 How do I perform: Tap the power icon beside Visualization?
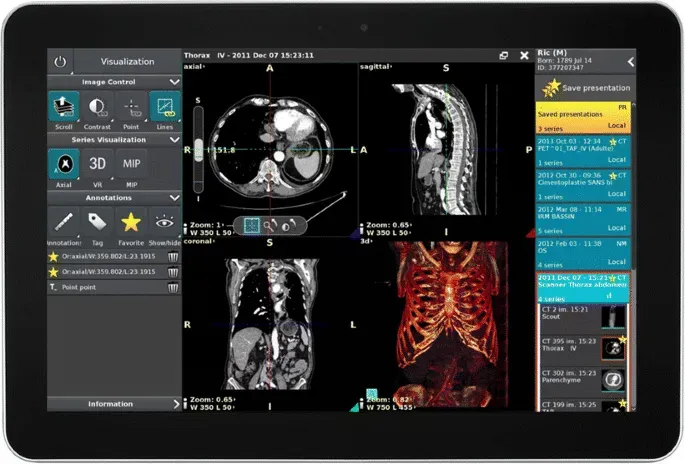click(60, 61)
